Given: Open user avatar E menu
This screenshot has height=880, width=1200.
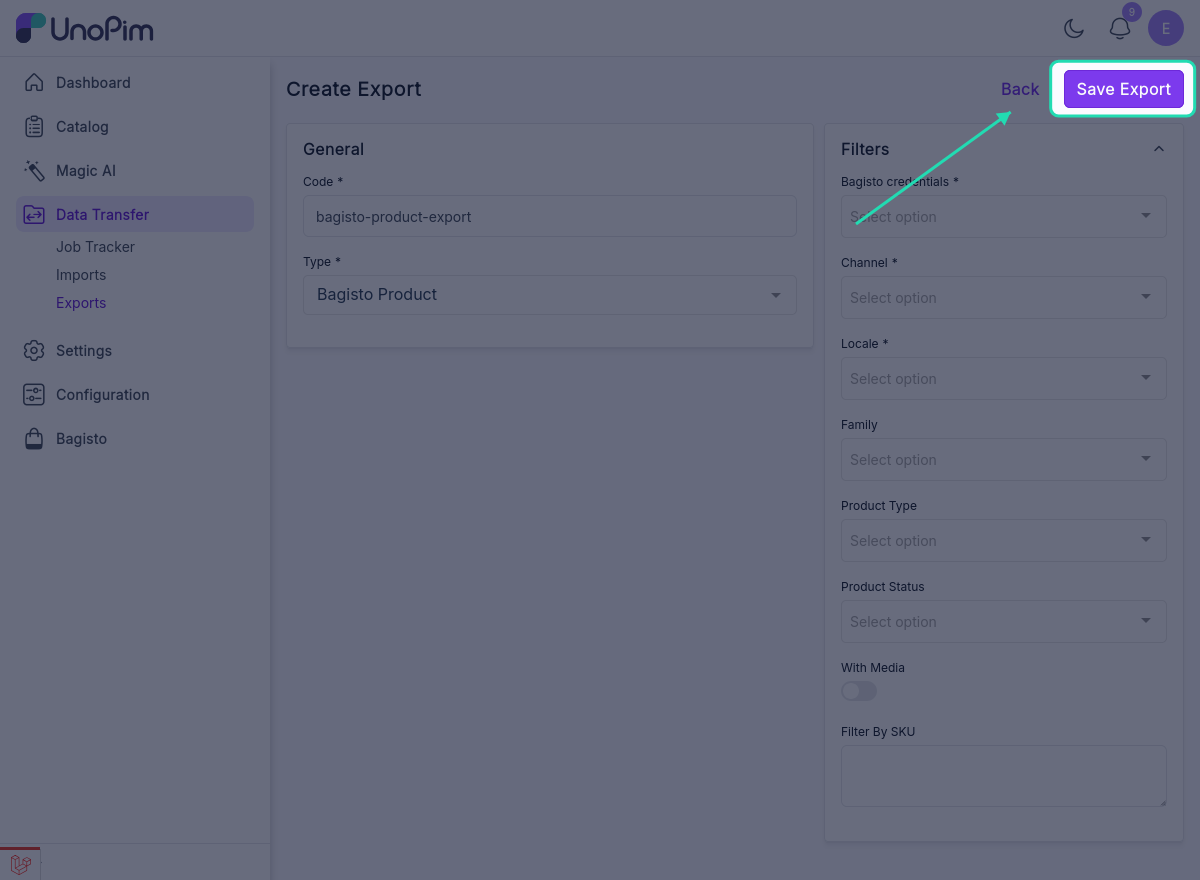Looking at the screenshot, I should pyautogui.click(x=1166, y=28).
